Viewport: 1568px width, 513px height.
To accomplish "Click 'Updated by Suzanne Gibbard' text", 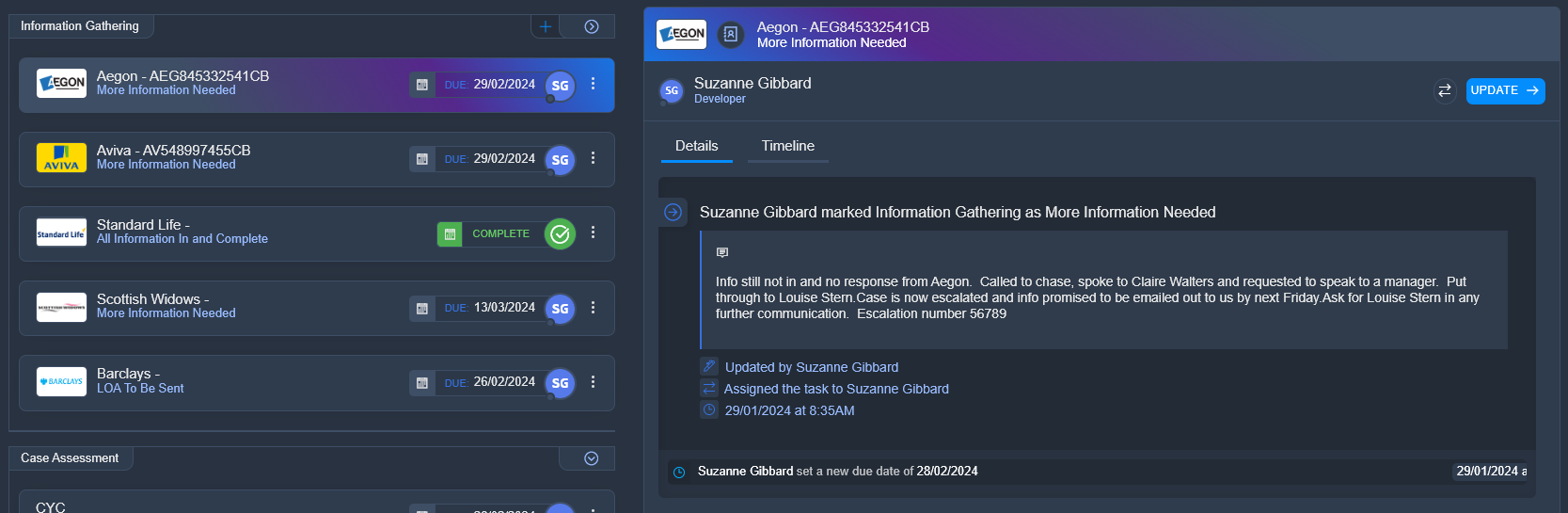I will (812, 367).
